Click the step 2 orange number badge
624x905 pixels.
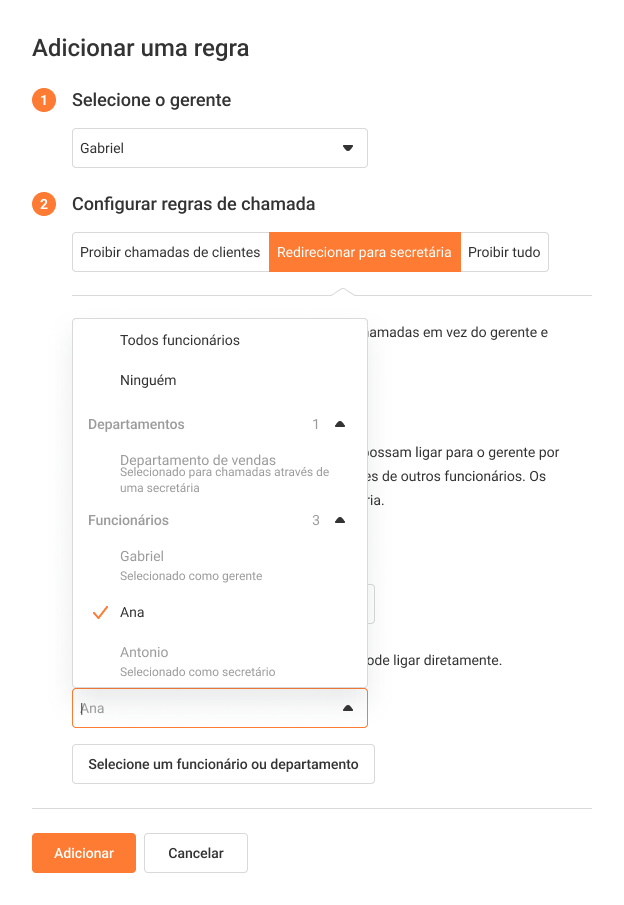44,205
